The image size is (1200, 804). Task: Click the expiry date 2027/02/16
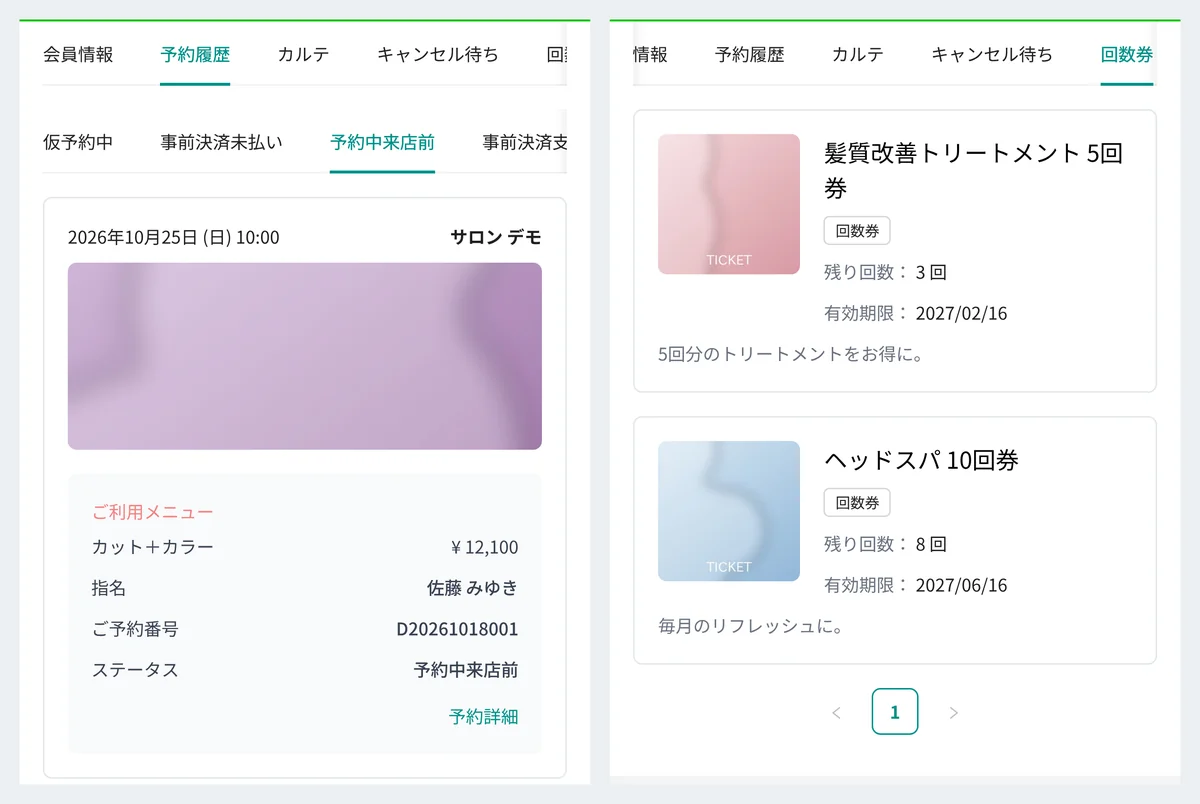[961, 313]
